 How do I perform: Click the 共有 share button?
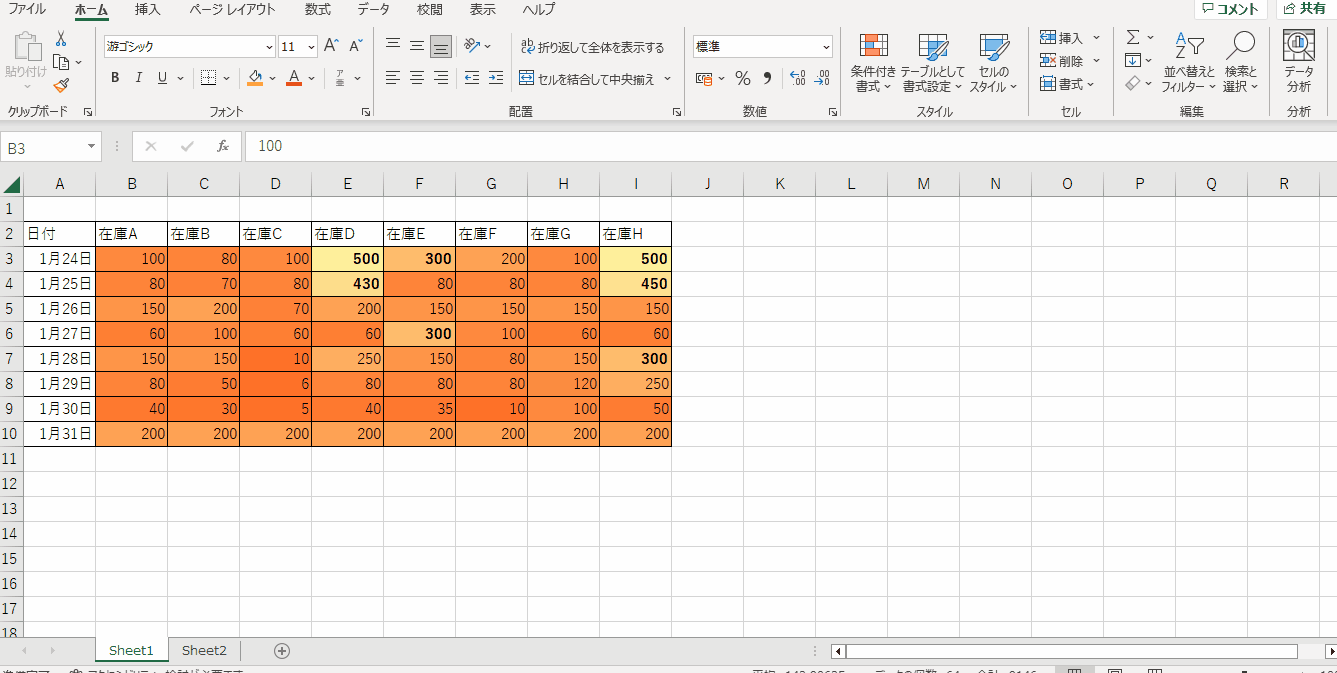(x=1306, y=9)
